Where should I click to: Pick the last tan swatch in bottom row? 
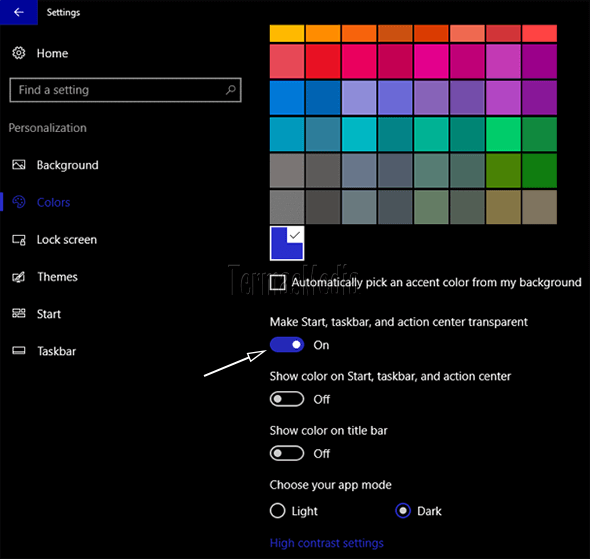(540, 207)
